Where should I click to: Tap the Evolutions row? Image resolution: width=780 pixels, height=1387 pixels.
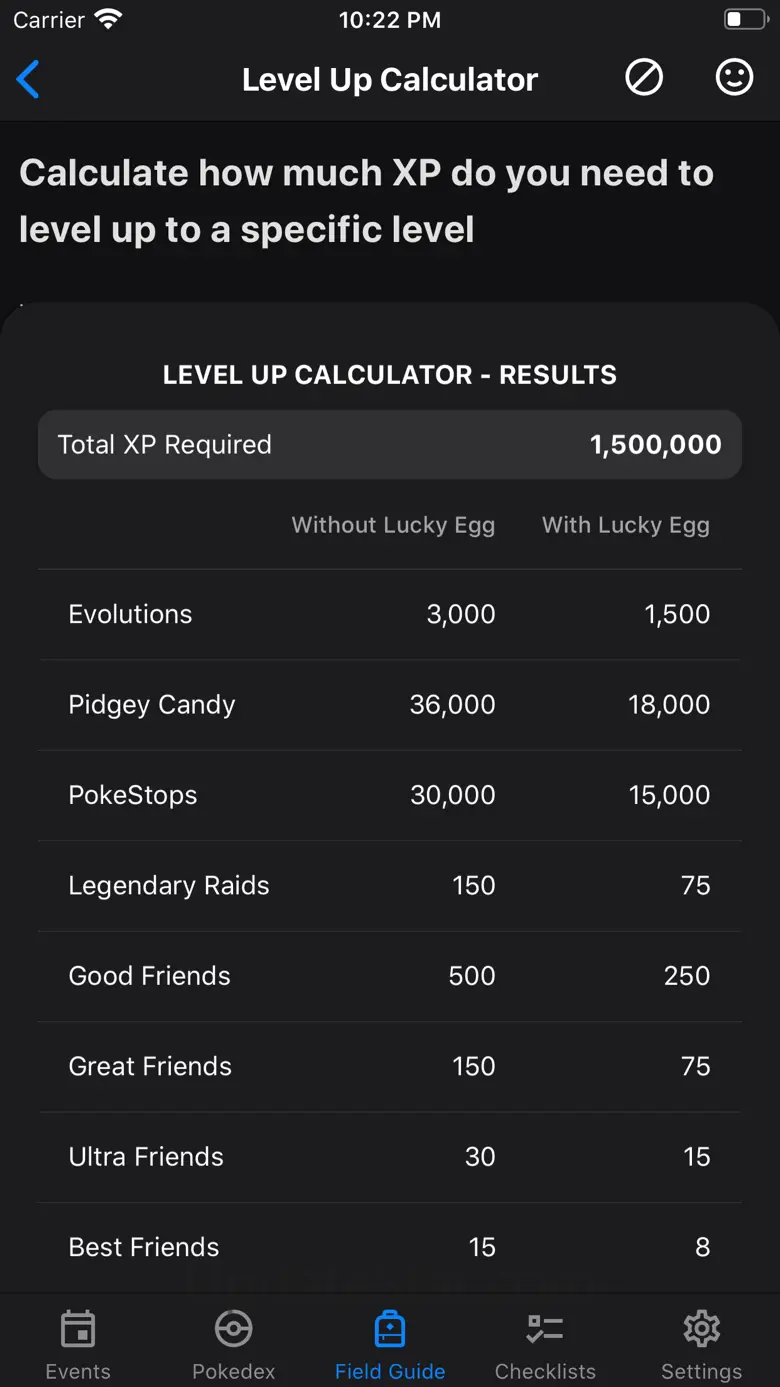tap(390, 614)
